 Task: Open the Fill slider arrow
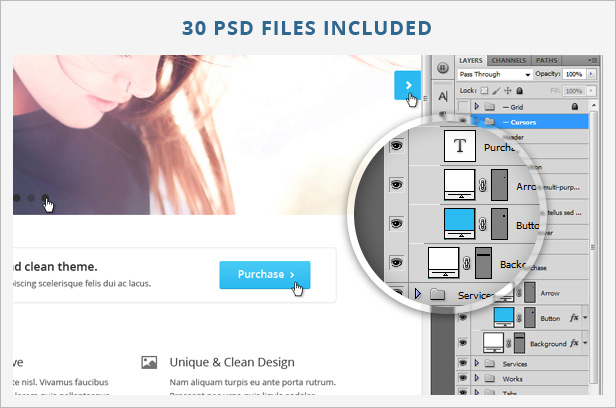(591, 91)
